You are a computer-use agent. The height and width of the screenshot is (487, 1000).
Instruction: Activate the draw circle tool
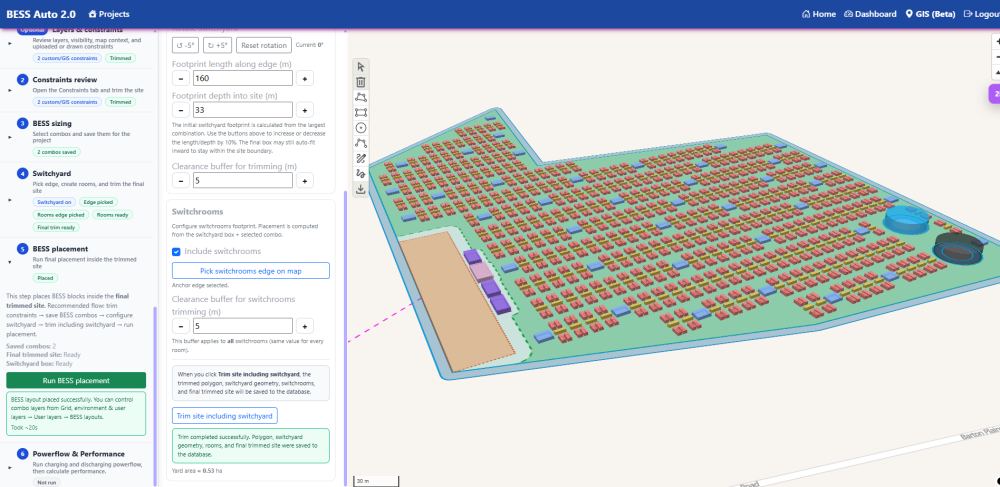[x=360, y=128]
